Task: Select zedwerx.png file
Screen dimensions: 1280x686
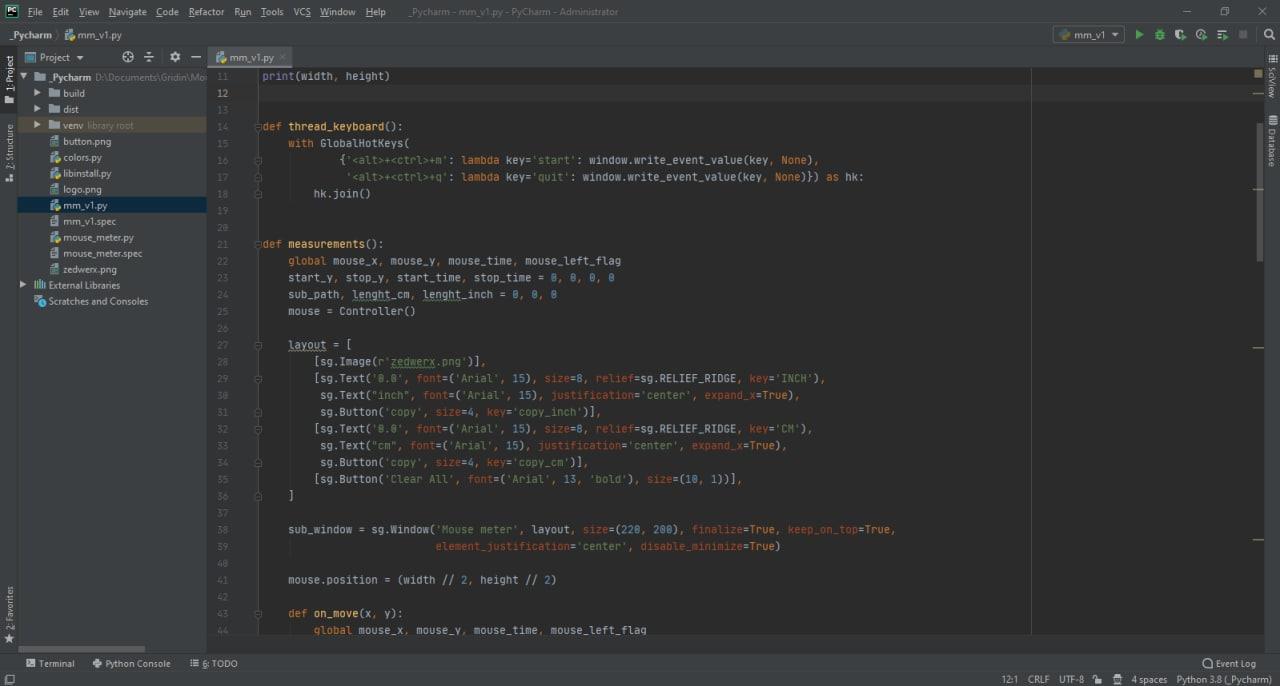Action: [x=89, y=269]
